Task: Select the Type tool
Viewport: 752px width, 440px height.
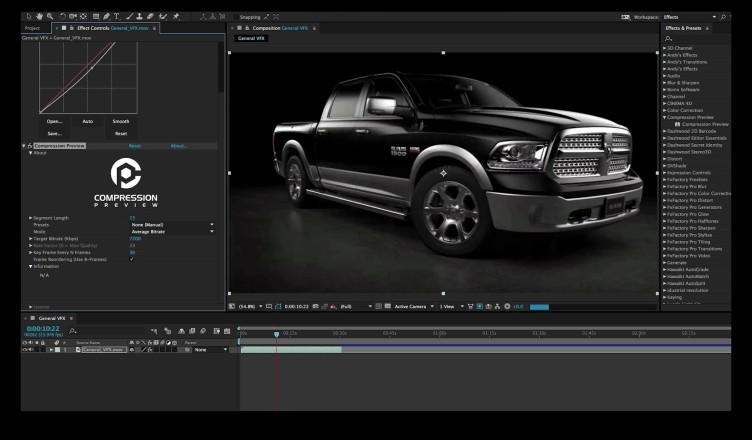Action: (x=117, y=17)
